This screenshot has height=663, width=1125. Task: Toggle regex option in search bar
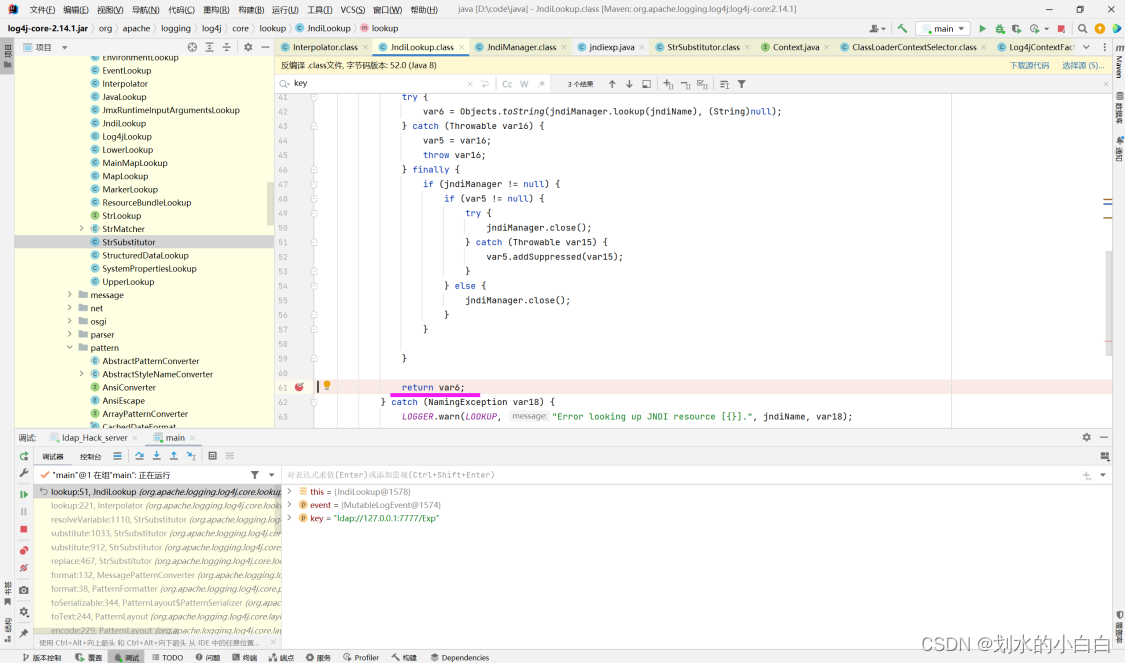pyautogui.click(x=541, y=84)
